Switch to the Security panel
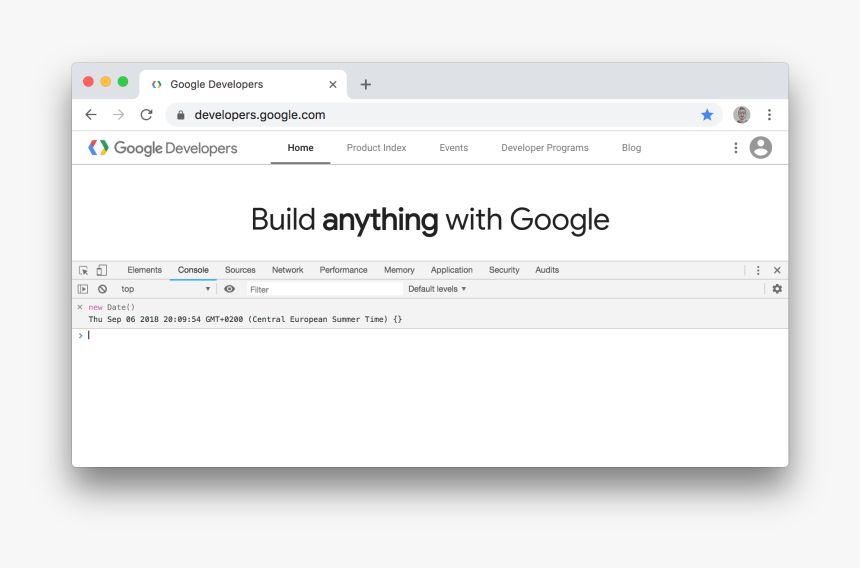The width and height of the screenshot is (860, 568). click(504, 270)
